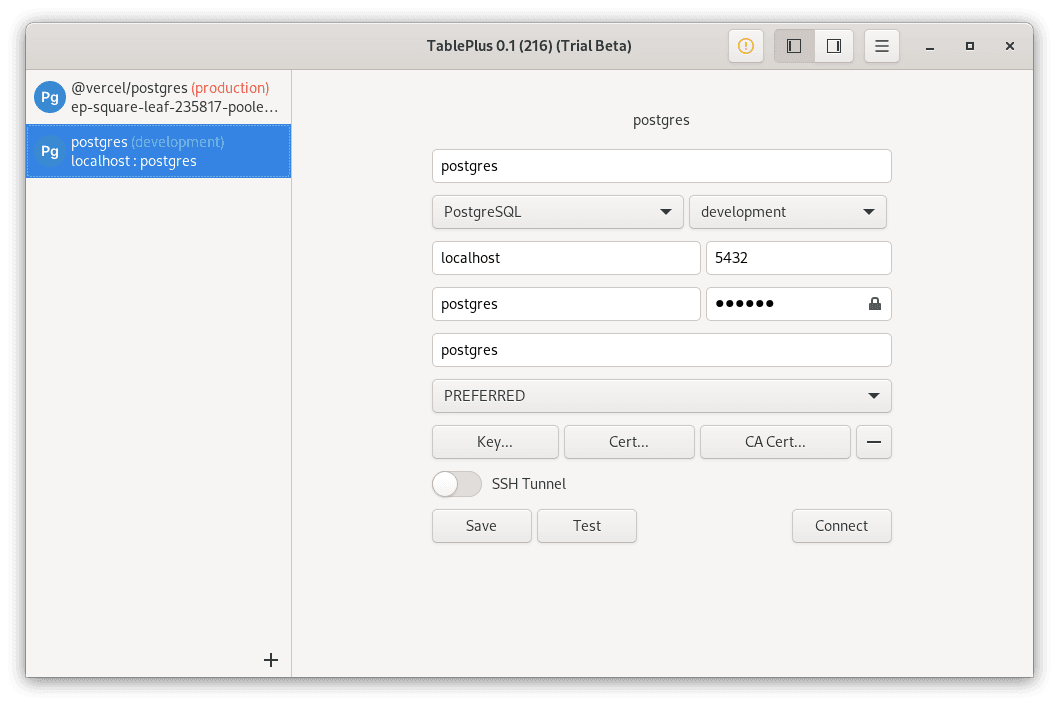The width and height of the screenshot is (1059, 706).
Task: Open the PostgreSQL database type dropdown
Action: click(558, 212)
